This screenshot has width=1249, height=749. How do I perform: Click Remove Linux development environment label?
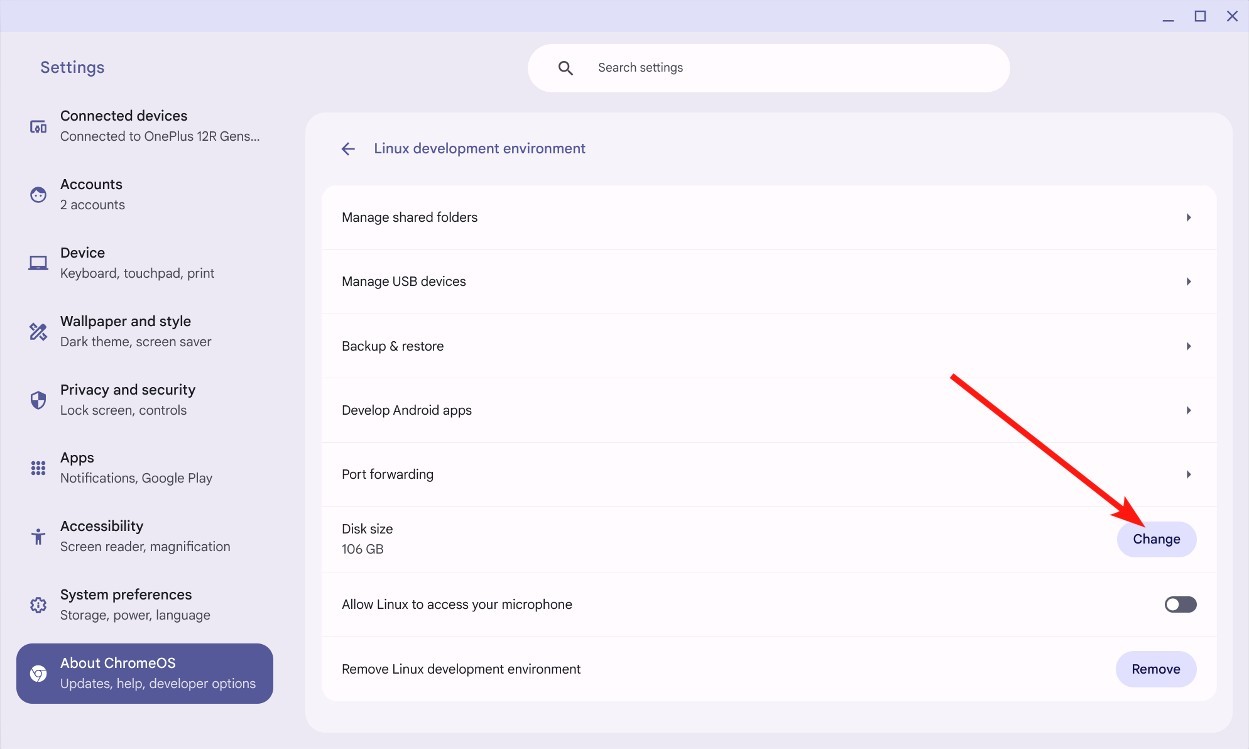tap(461, 669)
